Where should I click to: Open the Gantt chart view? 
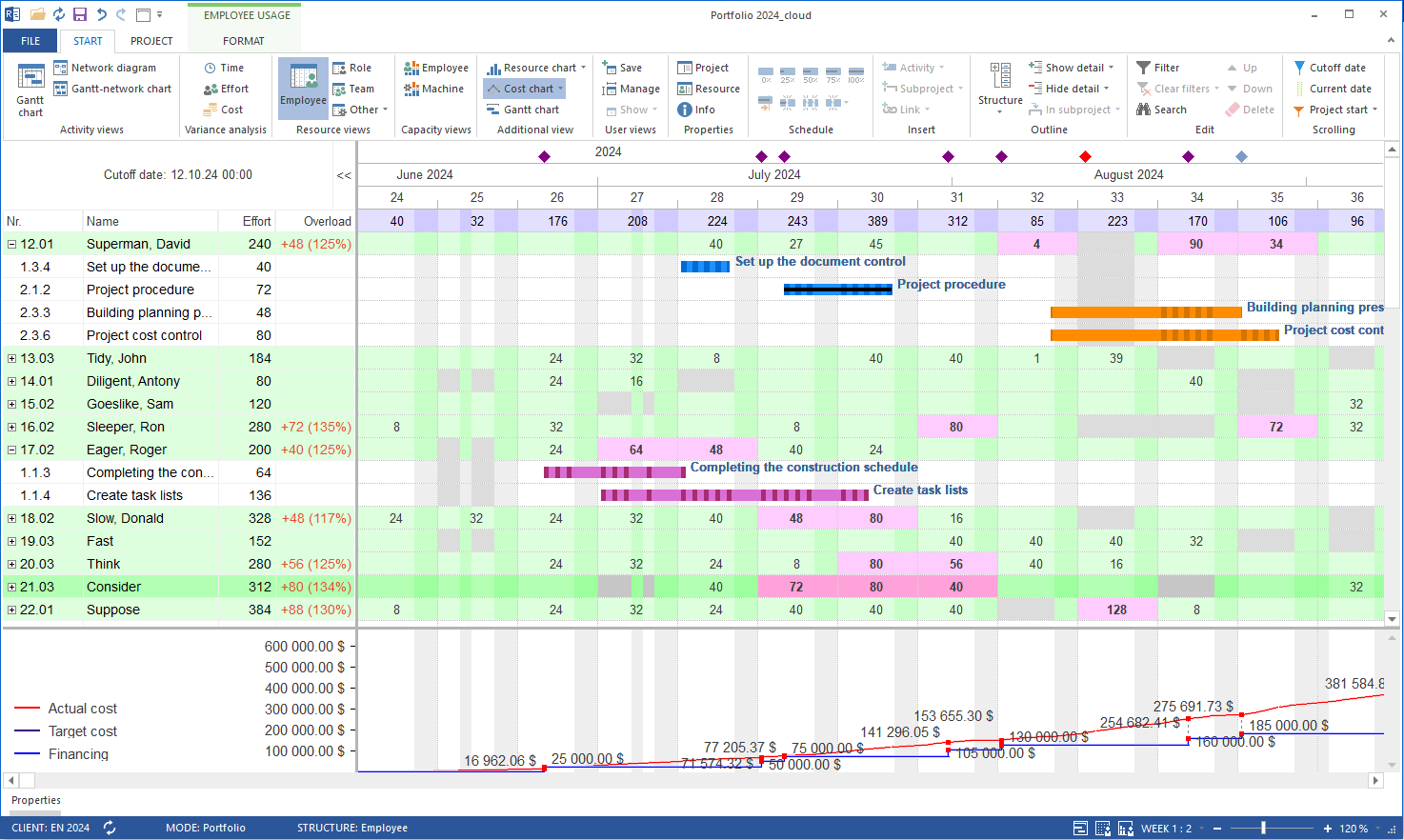(x=30, y=90)
